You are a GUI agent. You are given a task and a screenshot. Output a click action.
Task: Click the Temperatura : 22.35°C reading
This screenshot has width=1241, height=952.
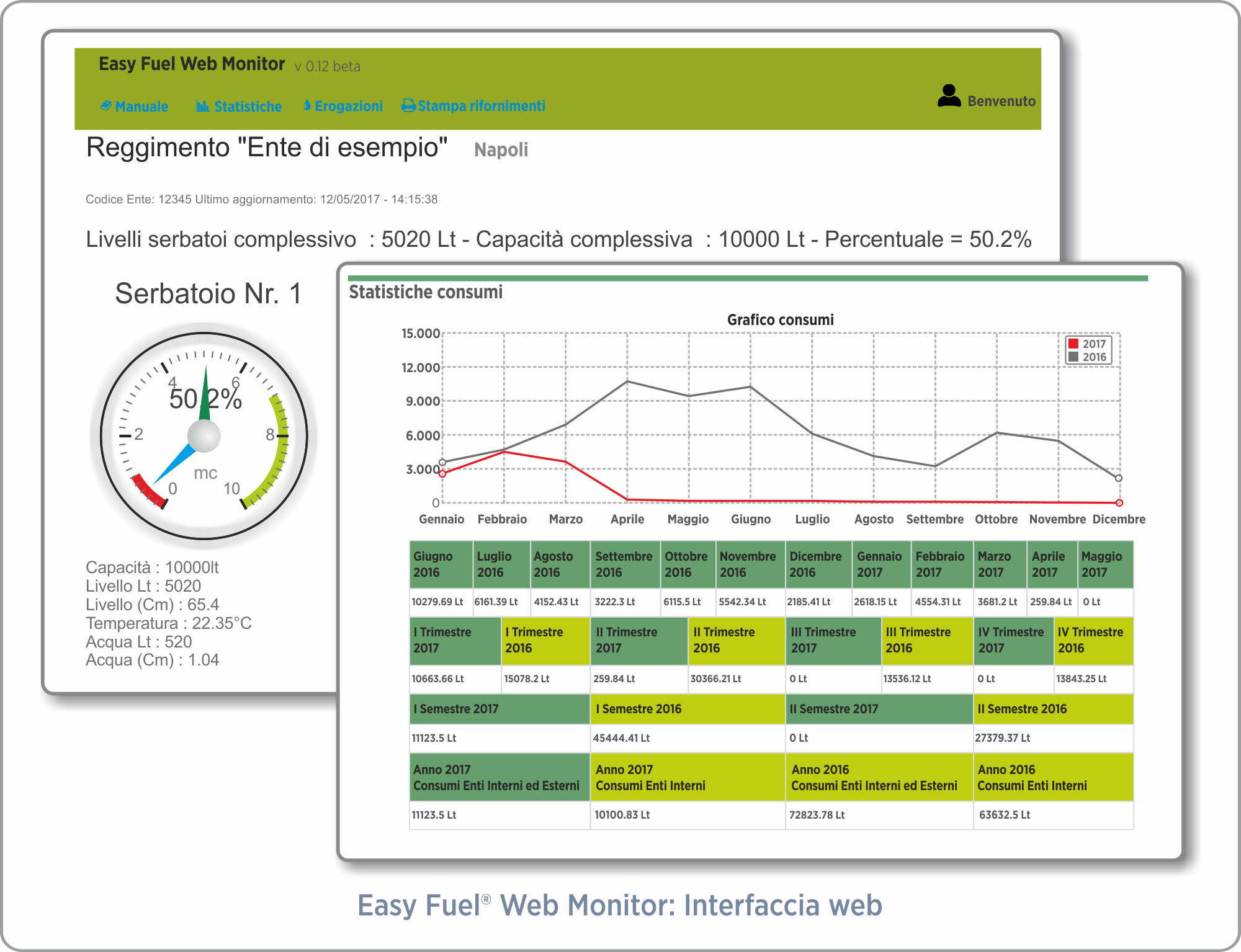coord(169,623)
